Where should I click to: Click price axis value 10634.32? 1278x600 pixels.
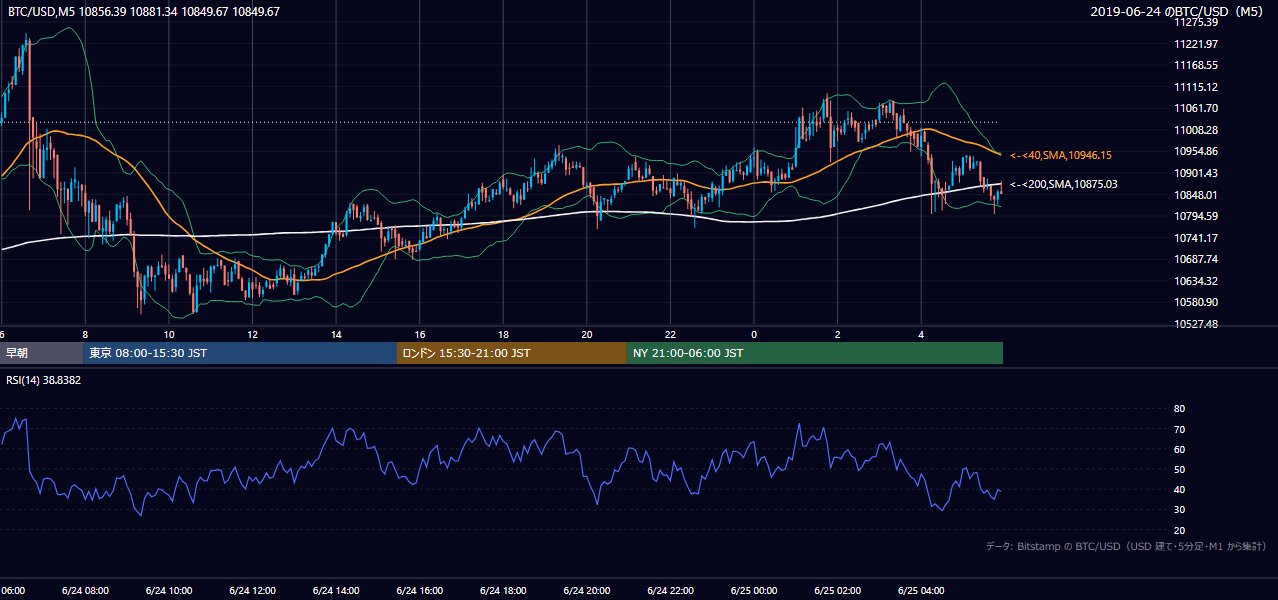point(1196,281)
